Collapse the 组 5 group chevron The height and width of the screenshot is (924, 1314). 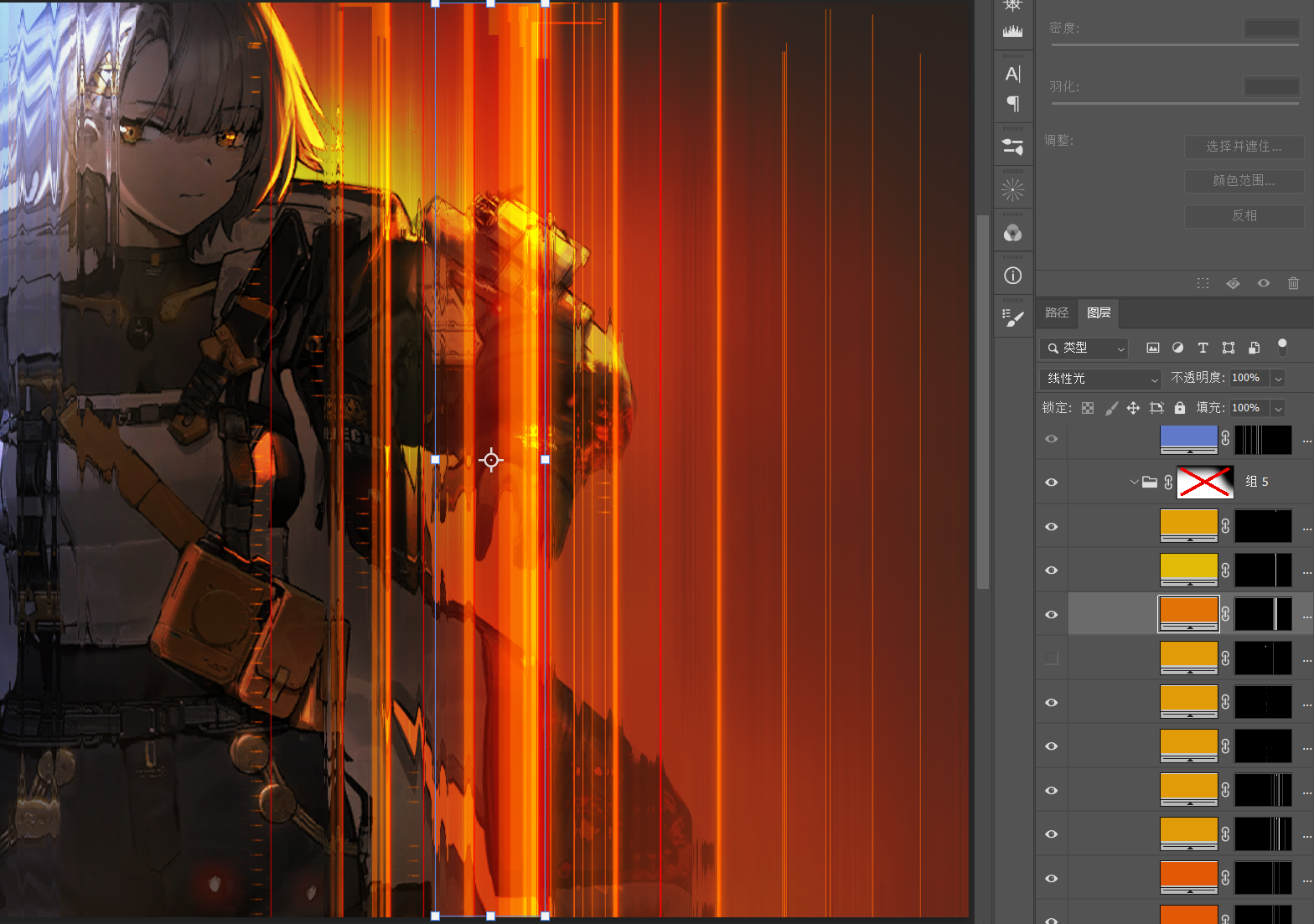coord(1134,482)
